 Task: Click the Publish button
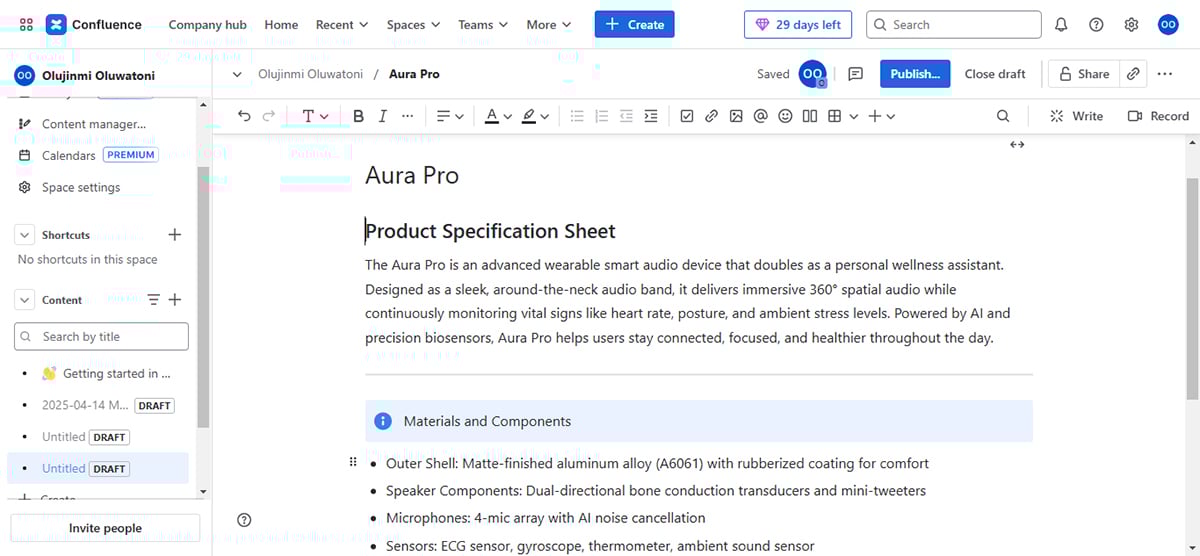click(914, 74)
